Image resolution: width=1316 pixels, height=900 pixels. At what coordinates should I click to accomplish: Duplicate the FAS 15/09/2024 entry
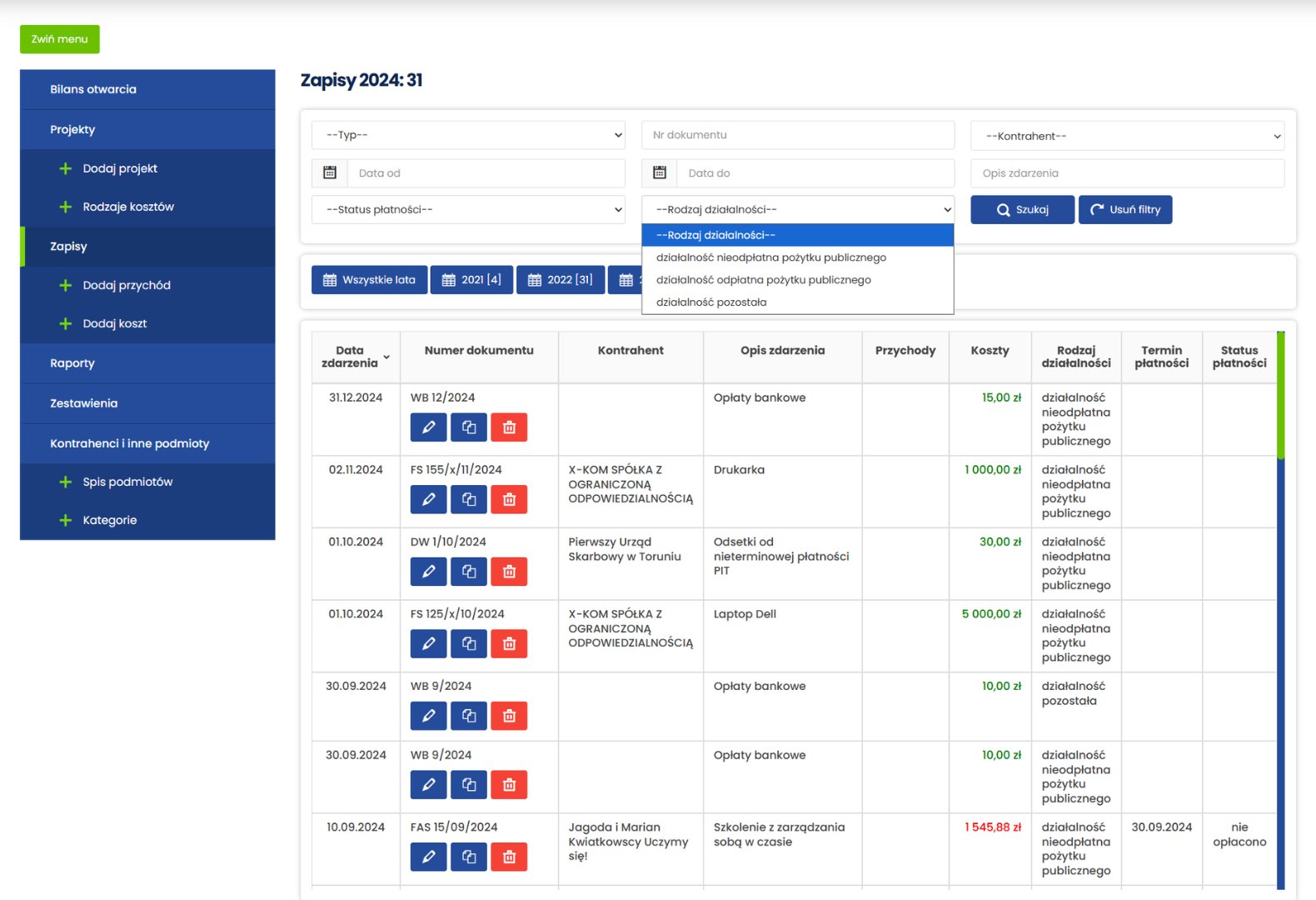(469, 857)
